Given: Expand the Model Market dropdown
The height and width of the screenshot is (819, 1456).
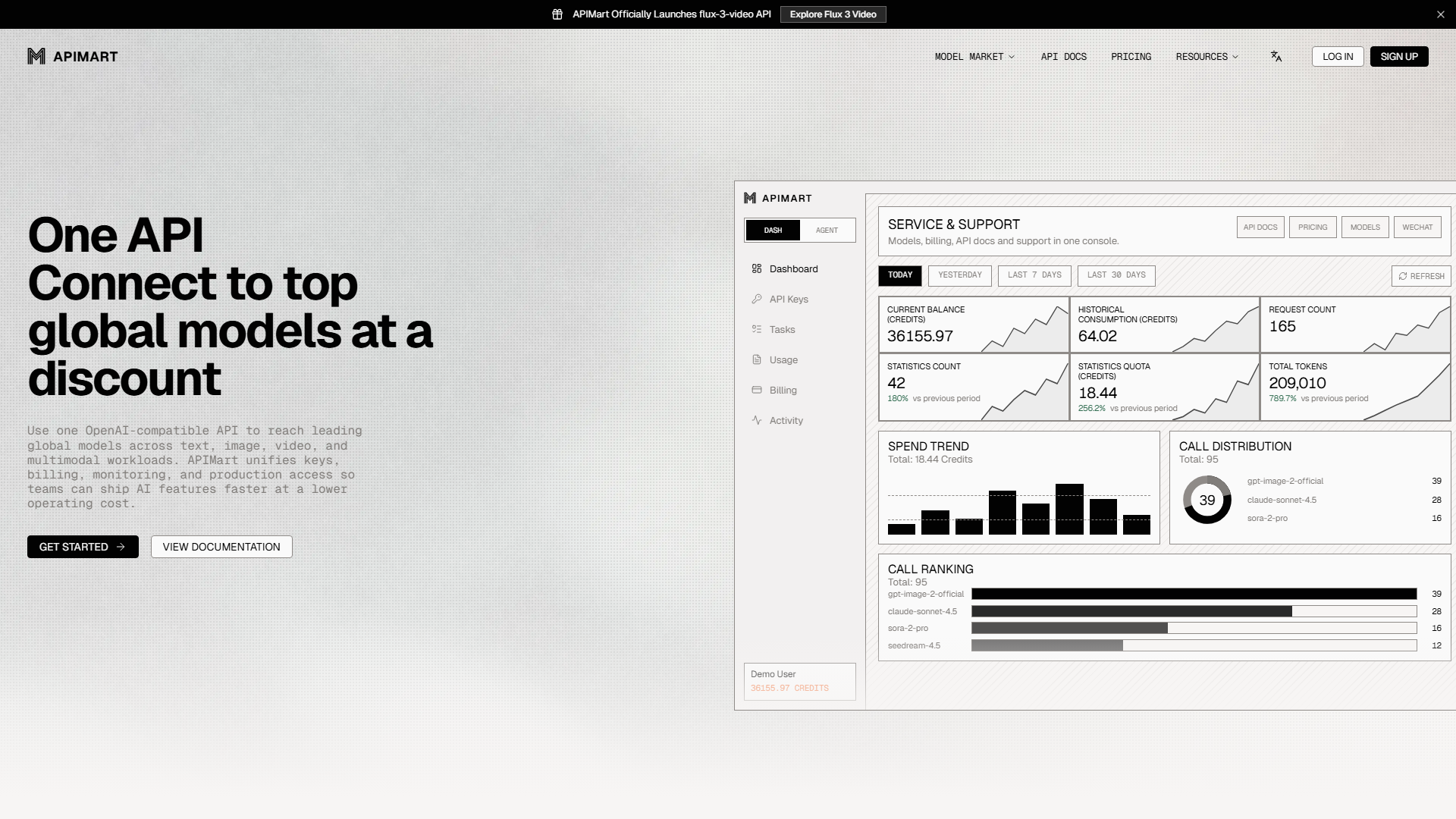Looking at the screenshot, I should (x=974, y=57).
